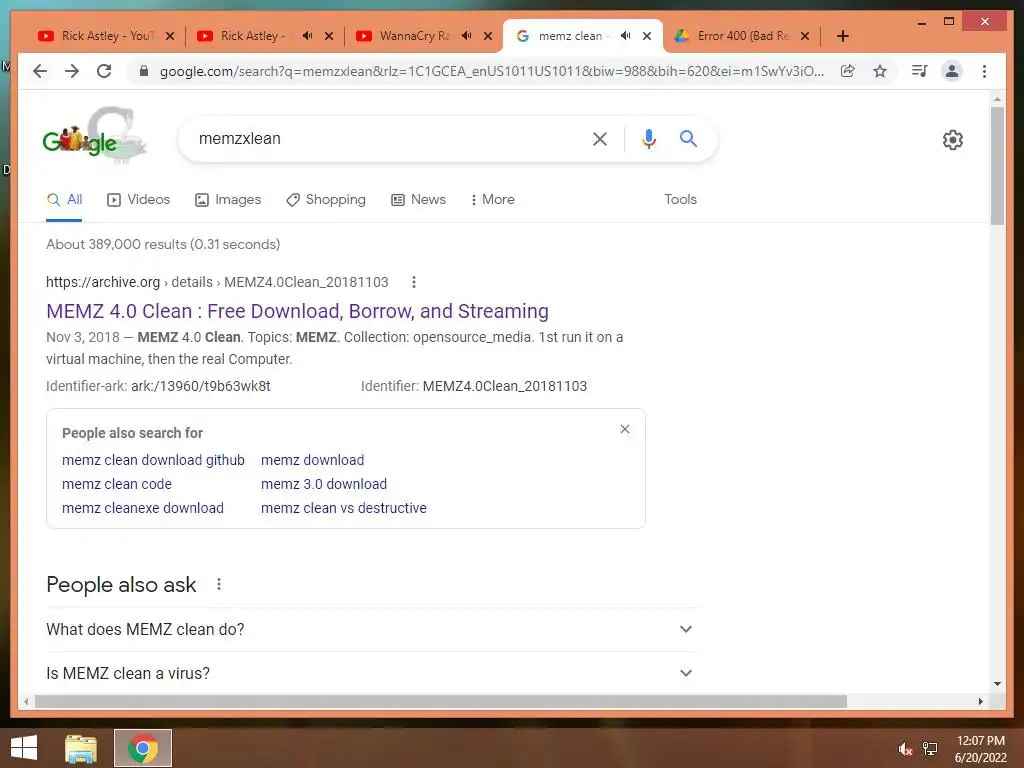1024x768 pixels.
Task: Clear the search box text
Action: tap(600, 138)
